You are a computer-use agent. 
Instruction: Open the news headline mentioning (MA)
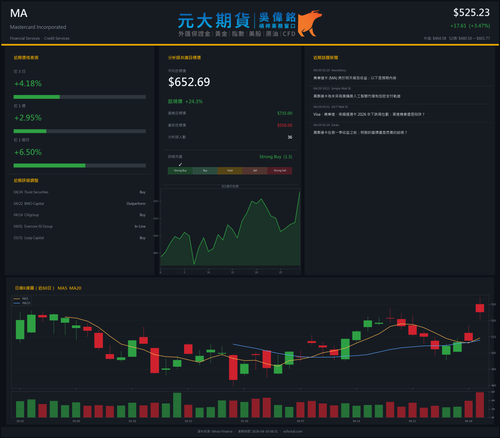[x=355, y=78]
